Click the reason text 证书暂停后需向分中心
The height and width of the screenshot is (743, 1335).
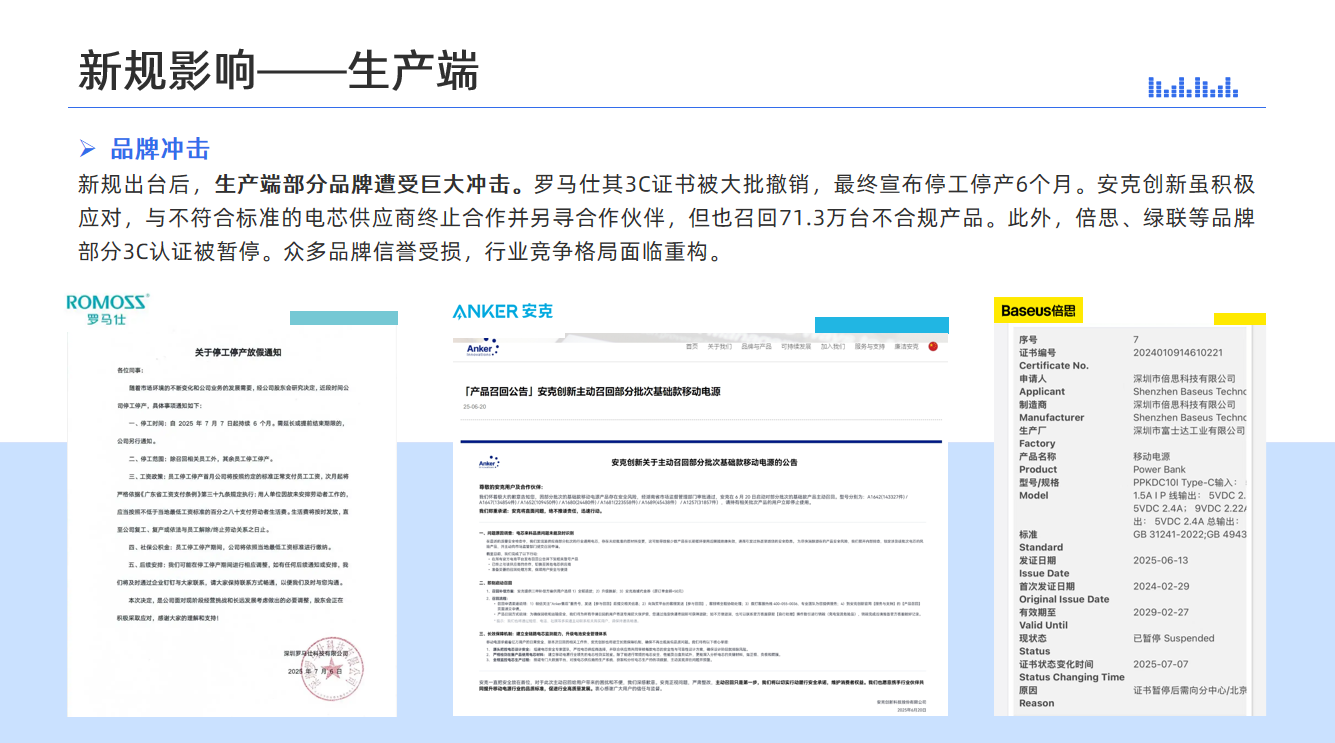(x=1189, y=691)
